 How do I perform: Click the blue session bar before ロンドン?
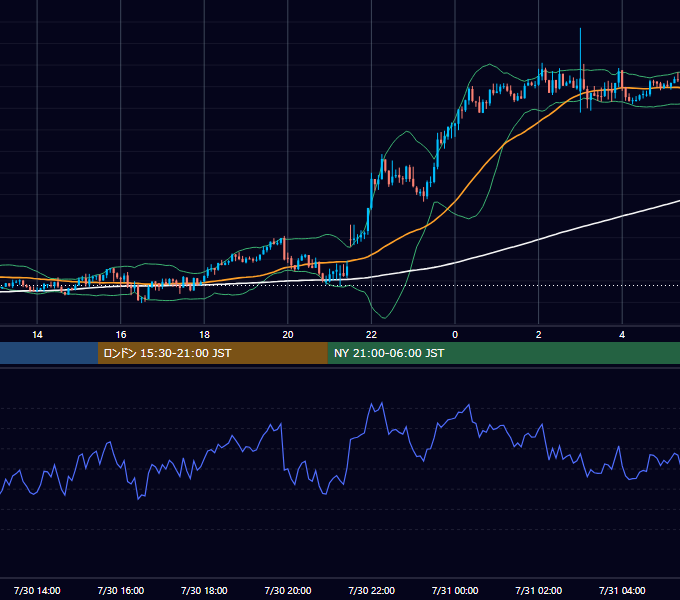click(49, 353)
